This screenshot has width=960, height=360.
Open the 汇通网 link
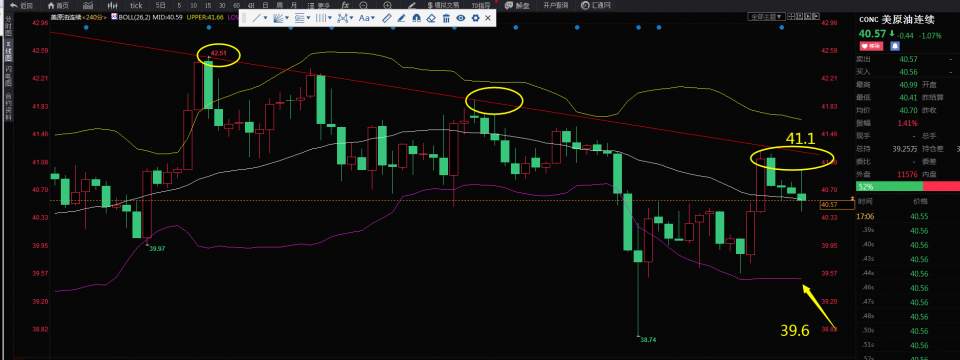click(x=596, y=6)
